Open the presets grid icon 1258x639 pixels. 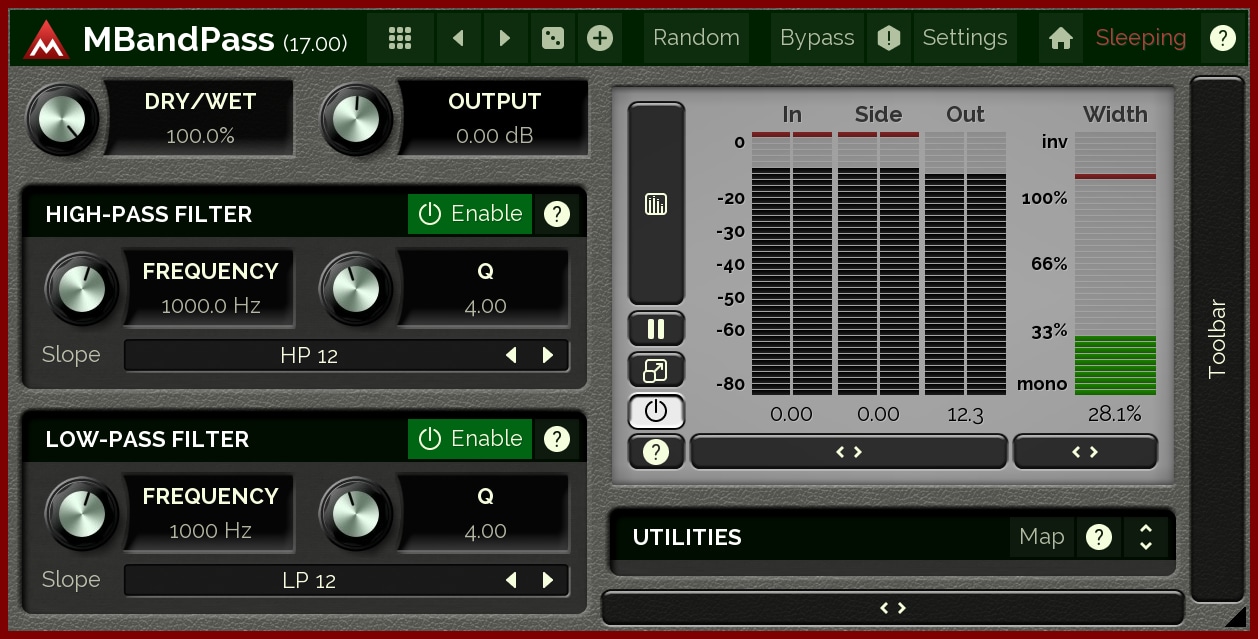[400, 38]
